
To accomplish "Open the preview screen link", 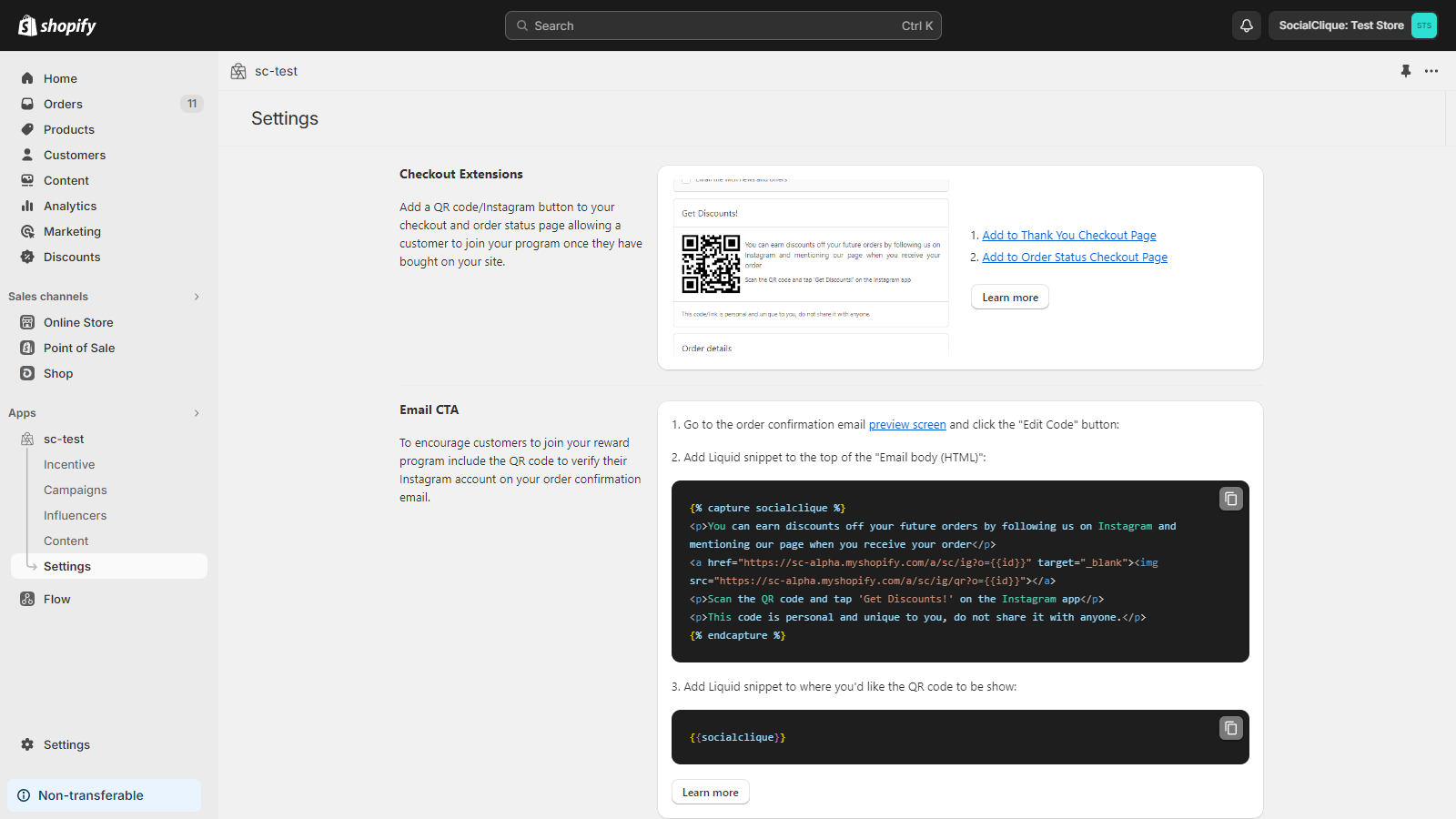I will coord(907,425).
